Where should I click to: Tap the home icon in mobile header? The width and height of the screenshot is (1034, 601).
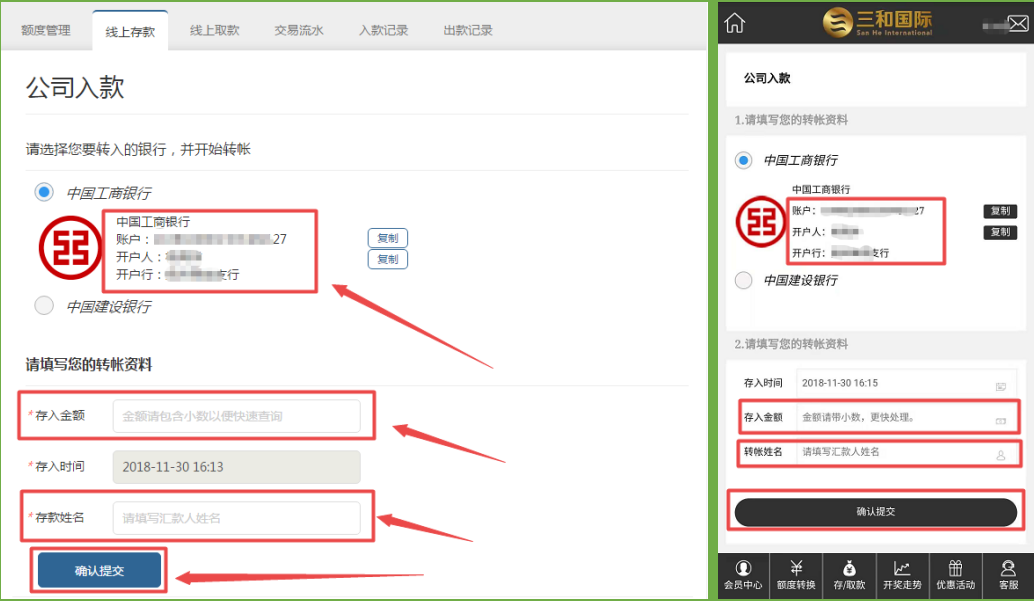[735, 22]
